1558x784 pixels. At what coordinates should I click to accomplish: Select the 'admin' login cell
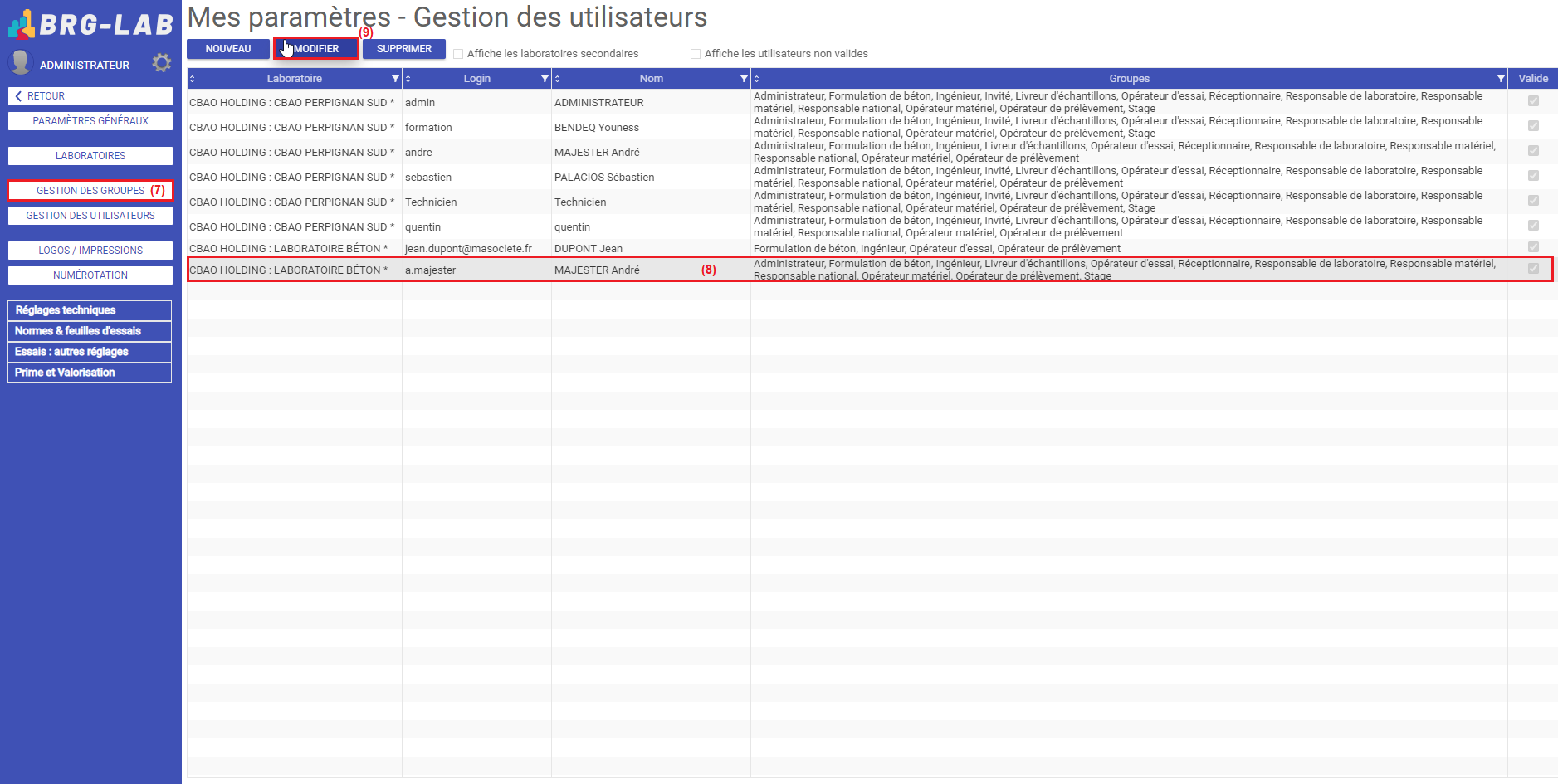pos(476,102)
